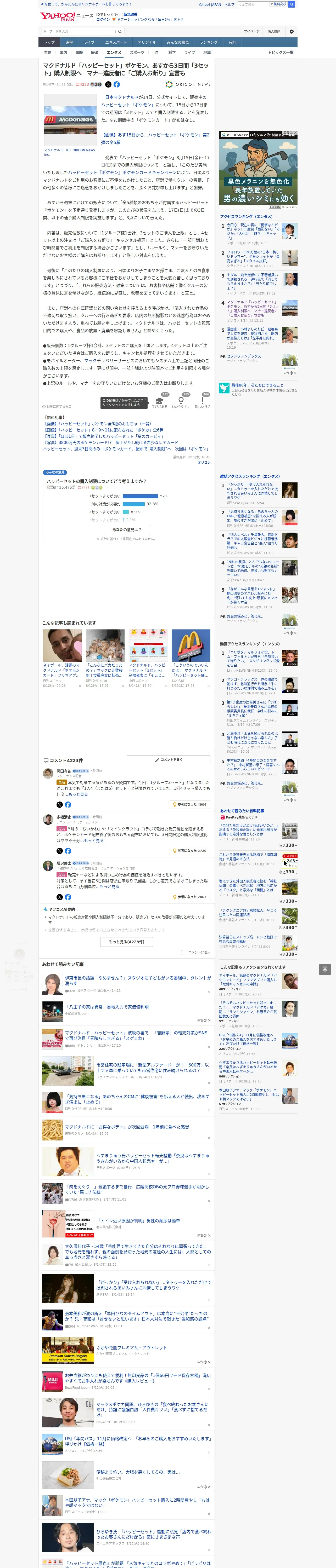Mark 増沢隆太's comment 参考になった 2063

[190, 897]
